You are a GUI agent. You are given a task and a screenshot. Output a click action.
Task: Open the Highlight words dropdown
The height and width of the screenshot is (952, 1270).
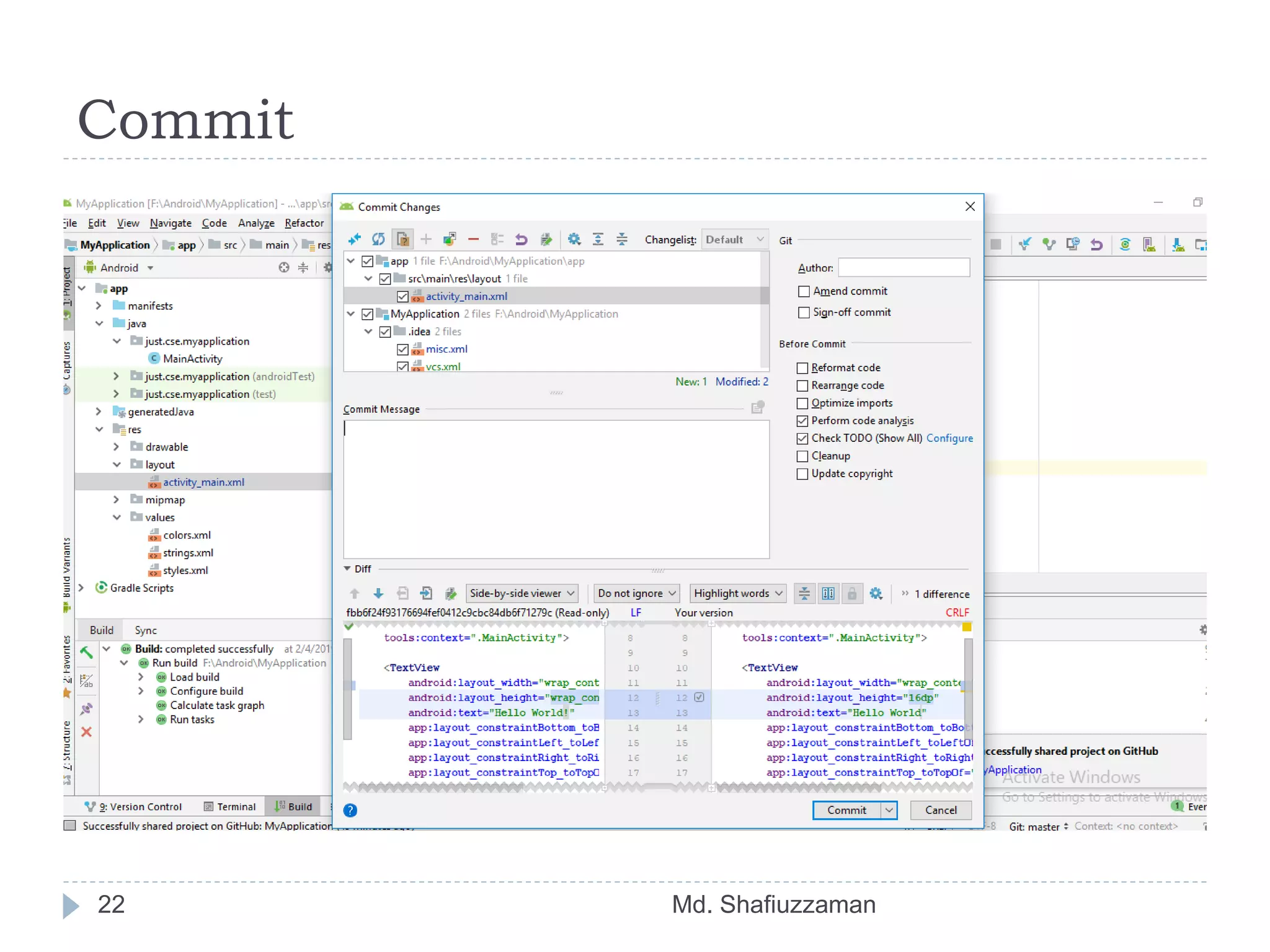[x=738, y=593]
